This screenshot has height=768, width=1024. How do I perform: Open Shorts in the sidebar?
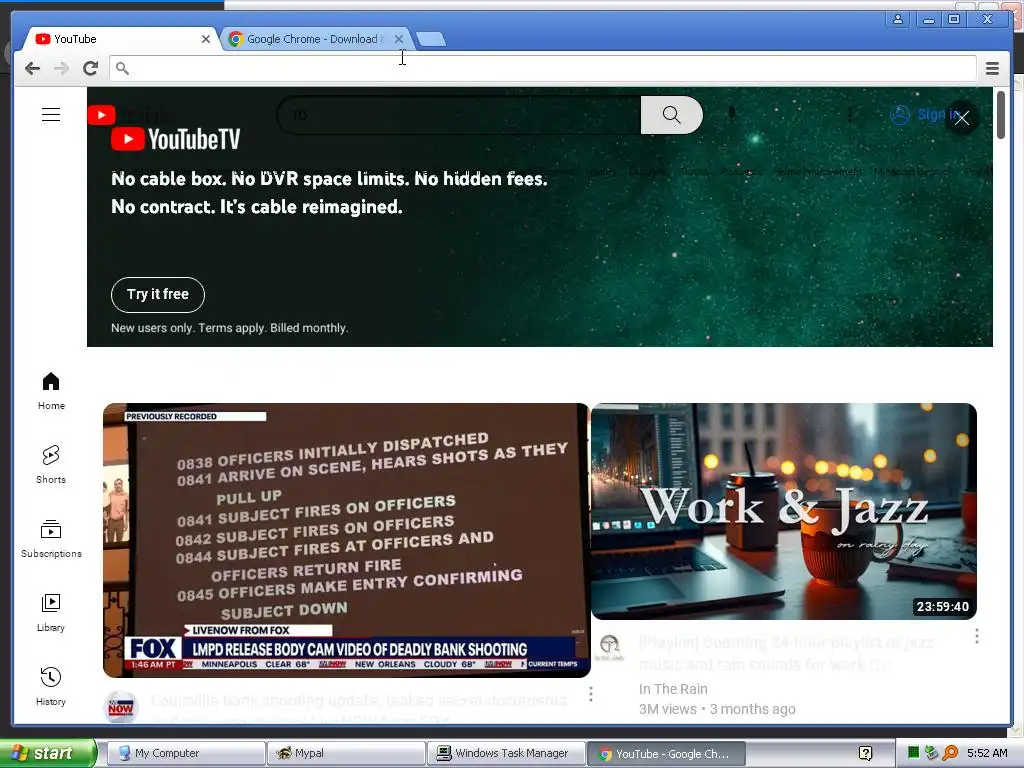(x=51, y=464)
